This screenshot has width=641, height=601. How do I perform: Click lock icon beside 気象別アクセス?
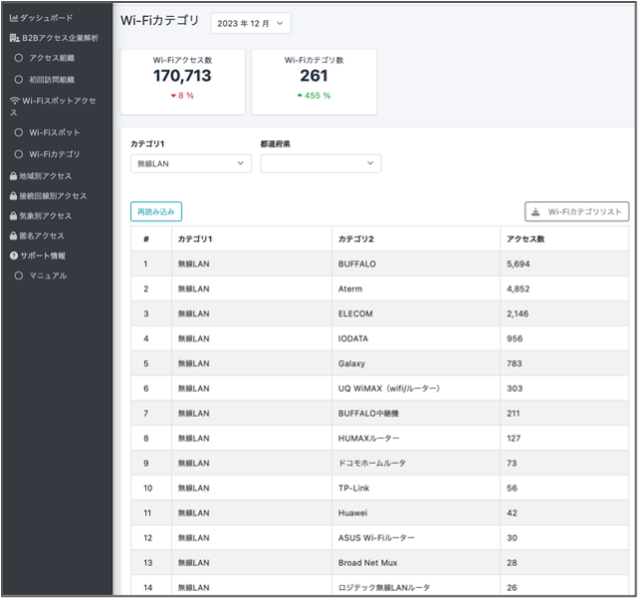[x=13, y=216]
